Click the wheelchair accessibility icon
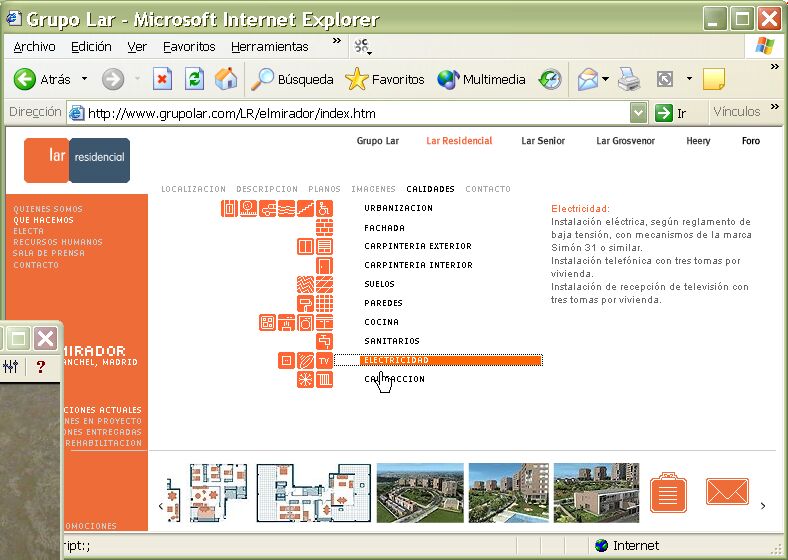 (324, 209)
